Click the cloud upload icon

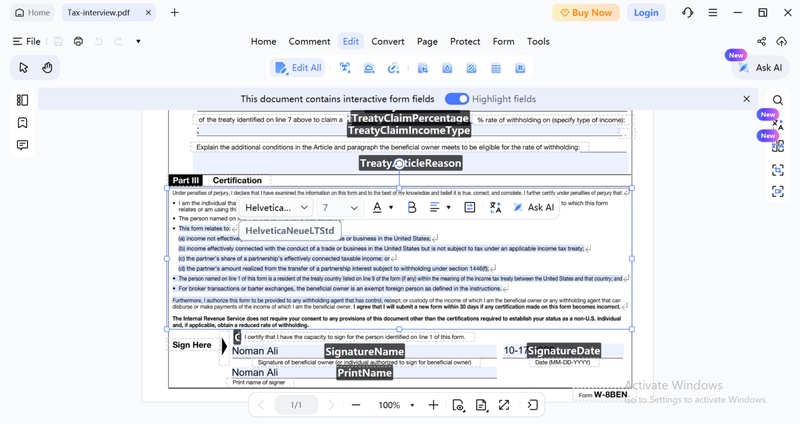(x=781, y=41)
